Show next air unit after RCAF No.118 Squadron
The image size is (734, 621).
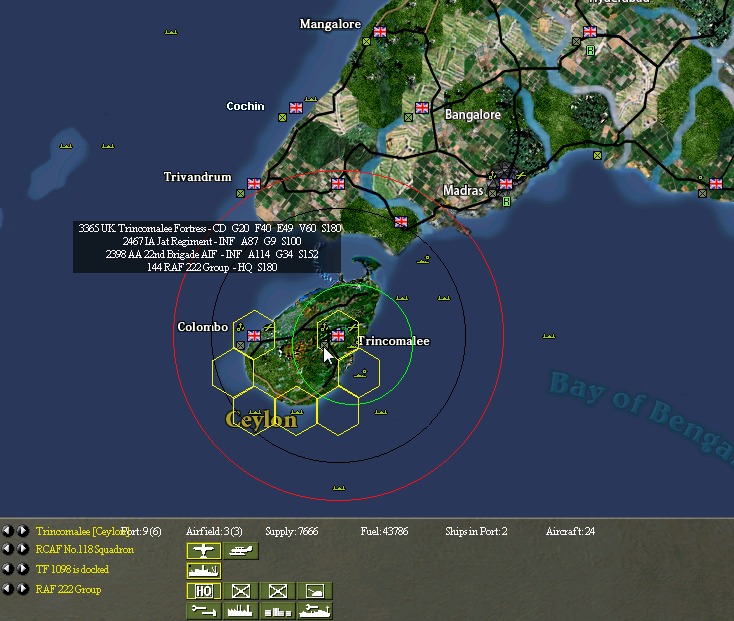[22, 549]
